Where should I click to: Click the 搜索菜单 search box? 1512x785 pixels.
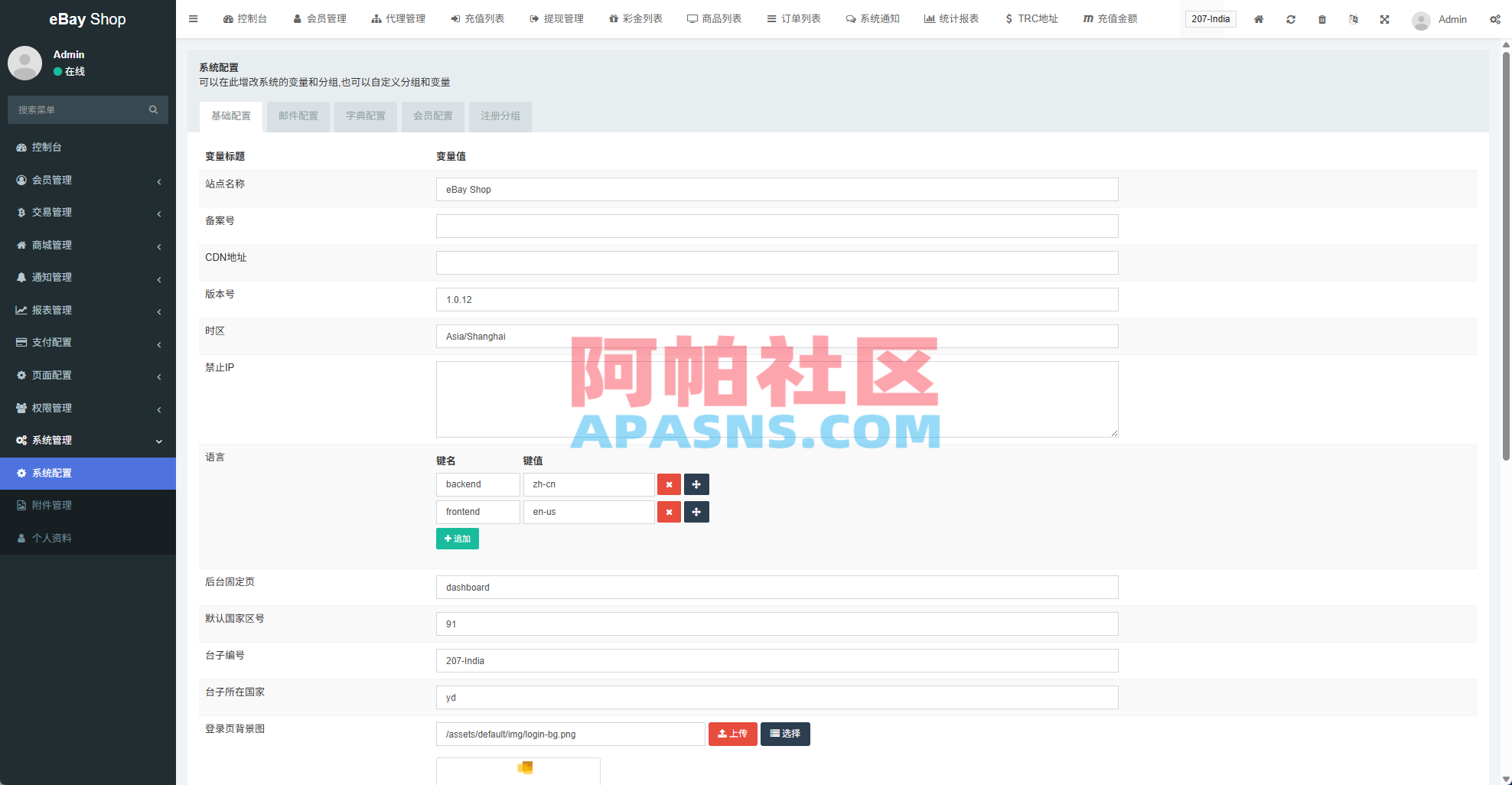click(x=88, y=110)
